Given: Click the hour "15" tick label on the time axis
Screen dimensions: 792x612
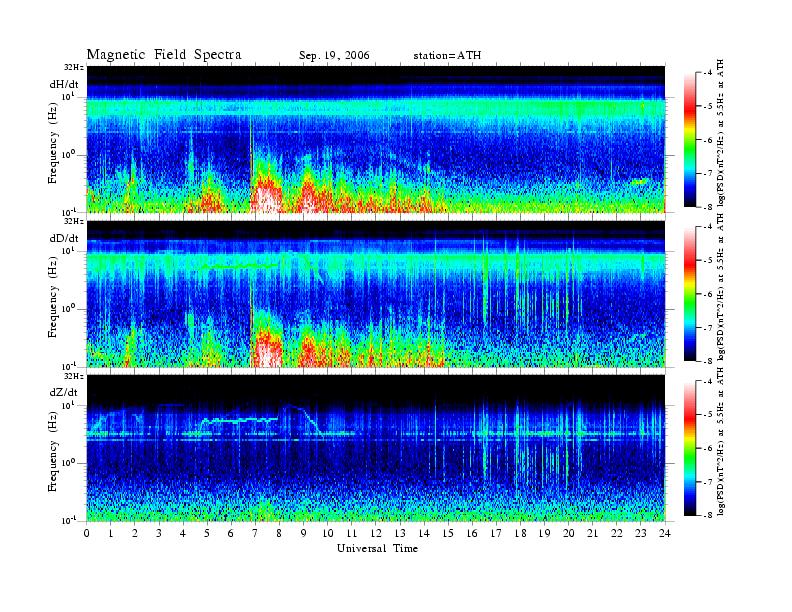Looking at the screenshot, I should pyautogui.click(x=448, y=533).
